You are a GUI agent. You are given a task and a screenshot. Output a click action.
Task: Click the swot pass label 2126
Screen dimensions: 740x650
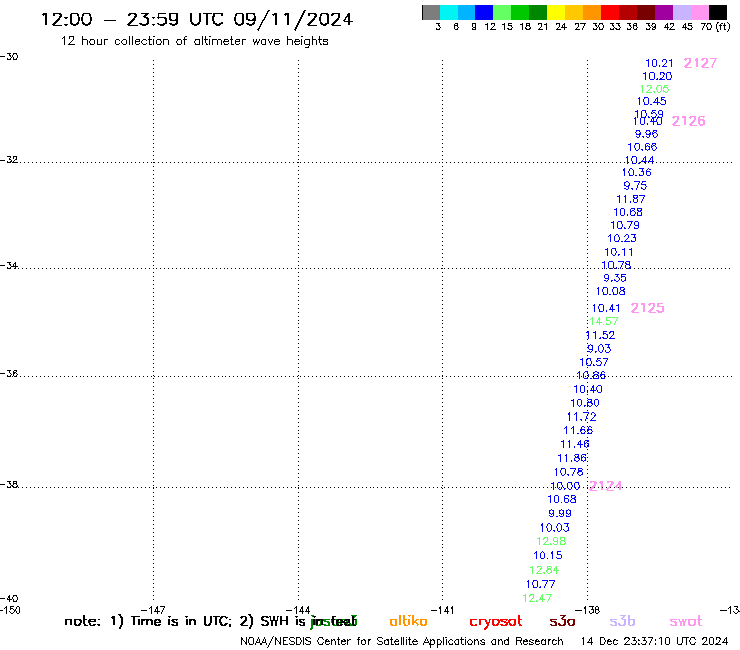(x=688, y=121)
